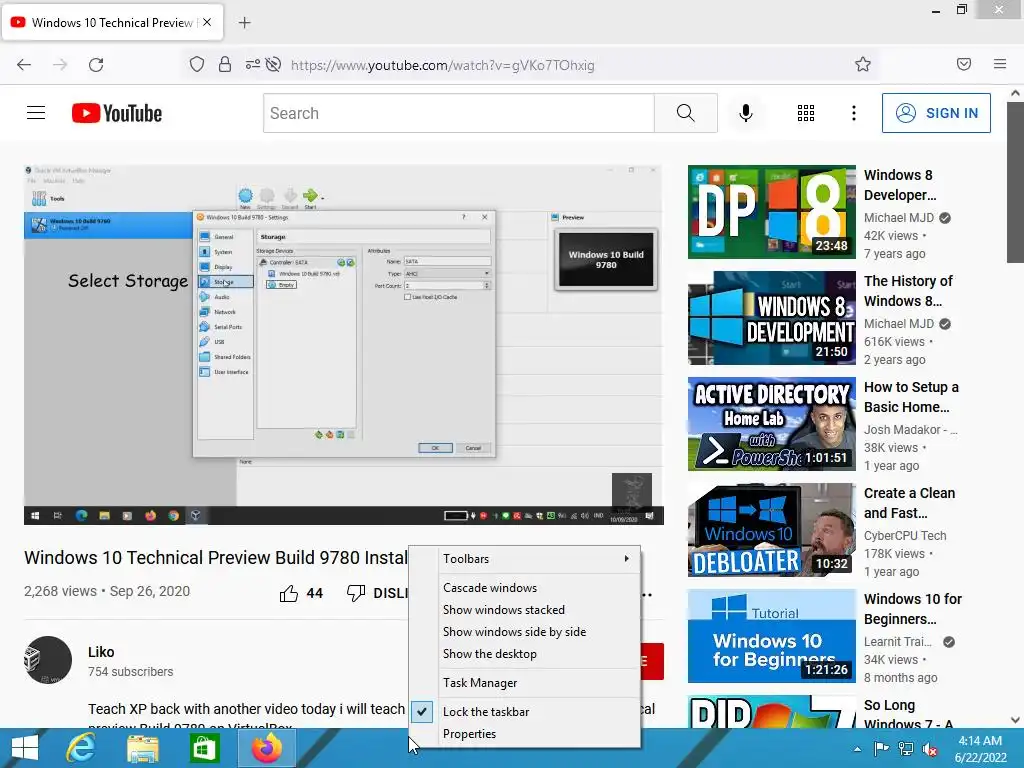Click the page vertical scrollbar thumb

tap(1015, 181)
